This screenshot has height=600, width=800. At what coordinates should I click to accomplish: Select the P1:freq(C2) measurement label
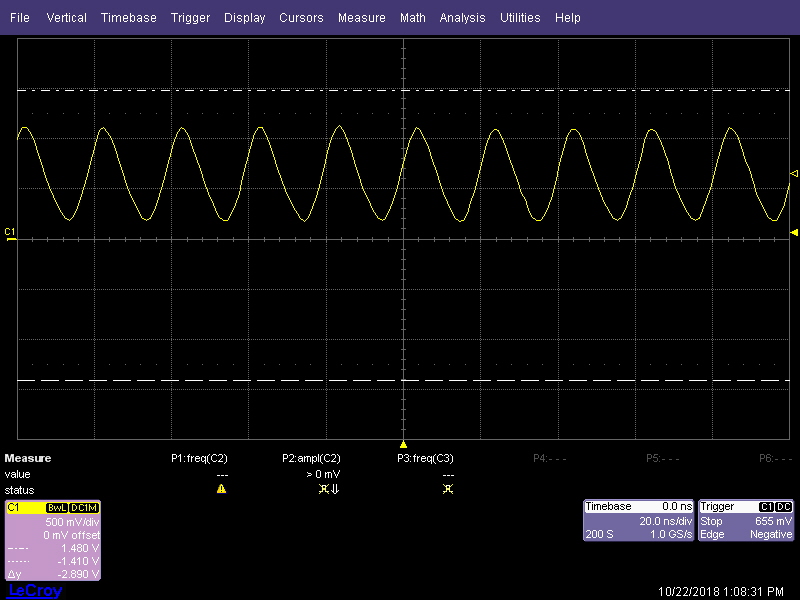199,458
